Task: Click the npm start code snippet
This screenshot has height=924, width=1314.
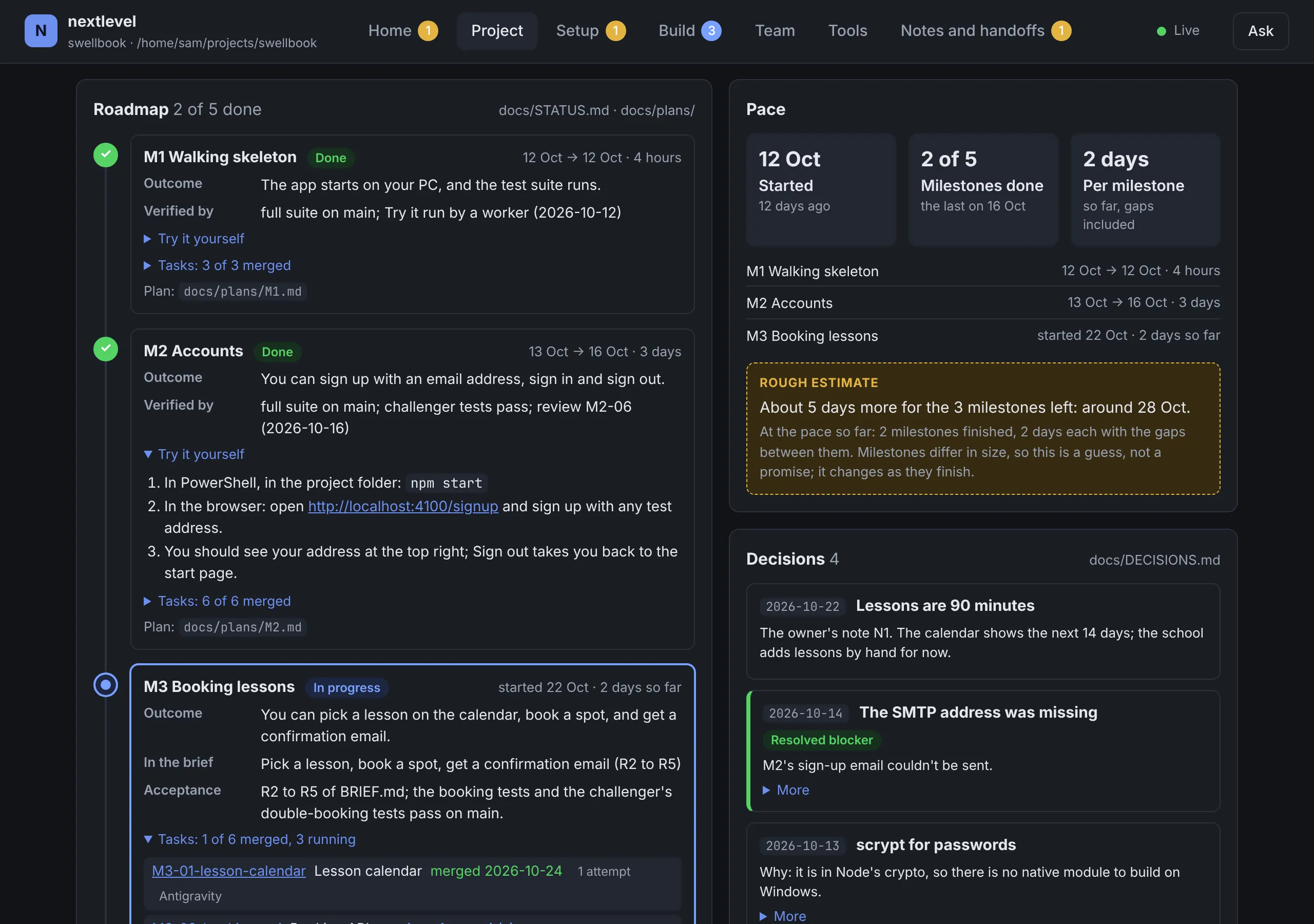Action: point(447,483)
